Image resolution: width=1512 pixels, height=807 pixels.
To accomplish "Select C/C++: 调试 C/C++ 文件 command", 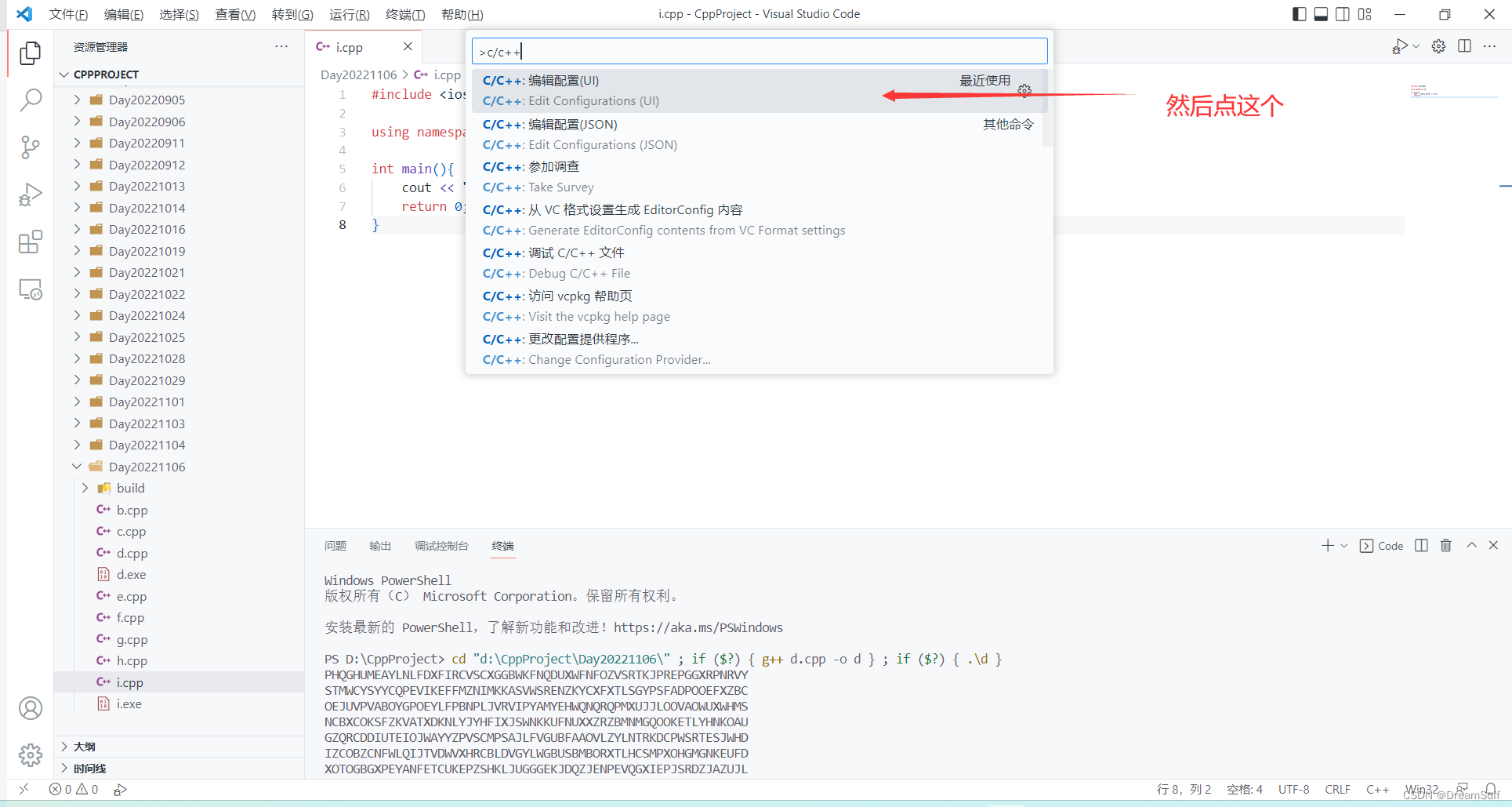I will tap(759, 264).
